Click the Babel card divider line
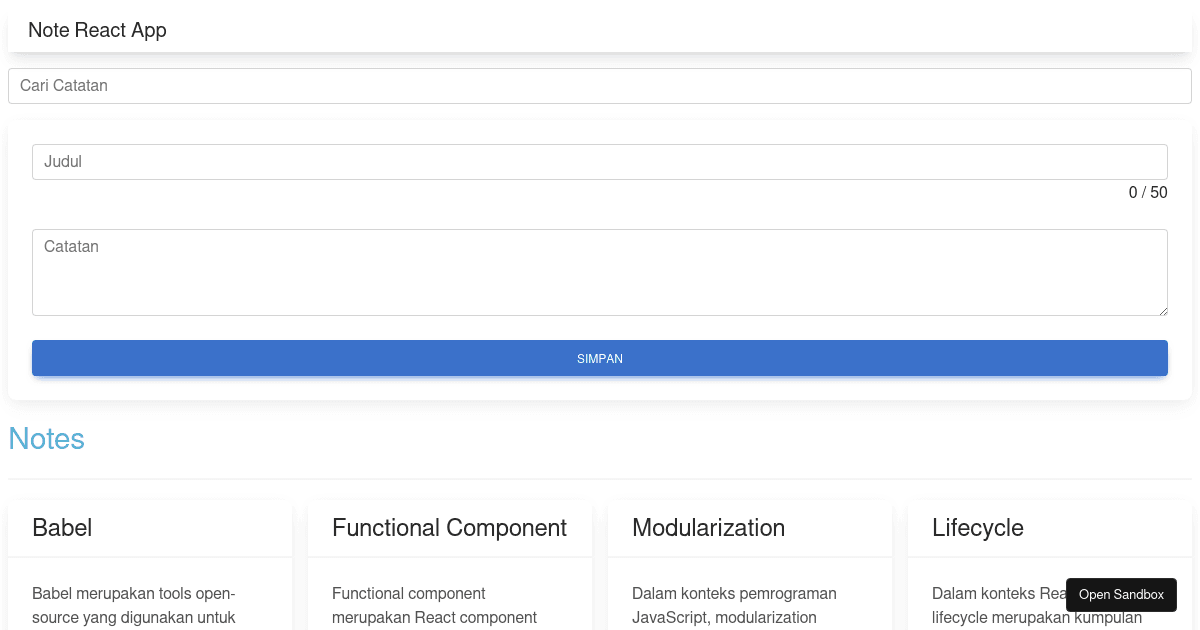The height and width of the screenshot is (630, 1200). click(150, 554)
